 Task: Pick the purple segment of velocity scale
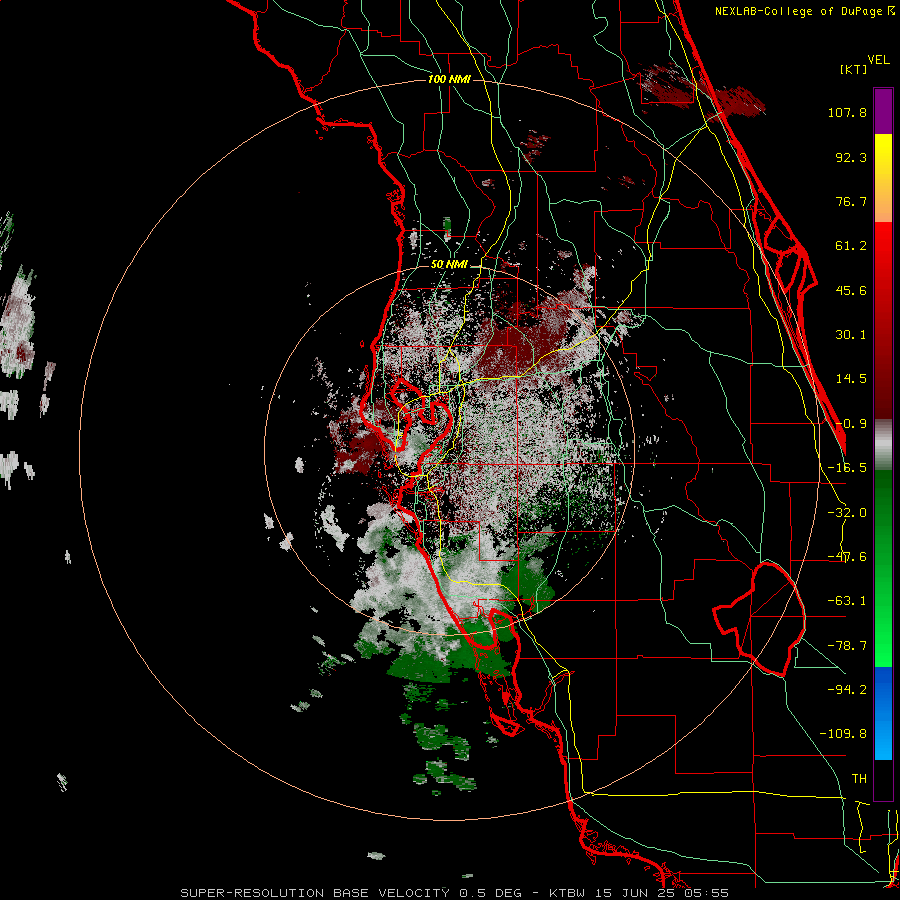(883, 111)
